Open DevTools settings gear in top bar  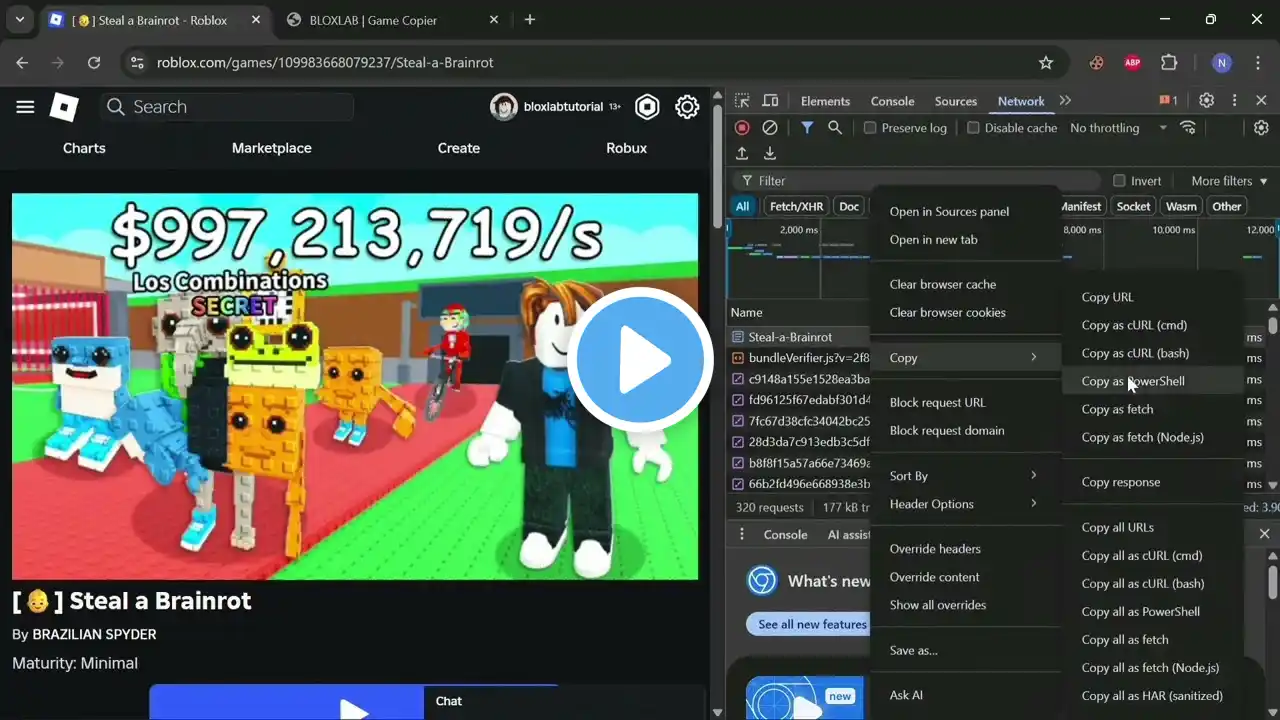pos(1207,101)
